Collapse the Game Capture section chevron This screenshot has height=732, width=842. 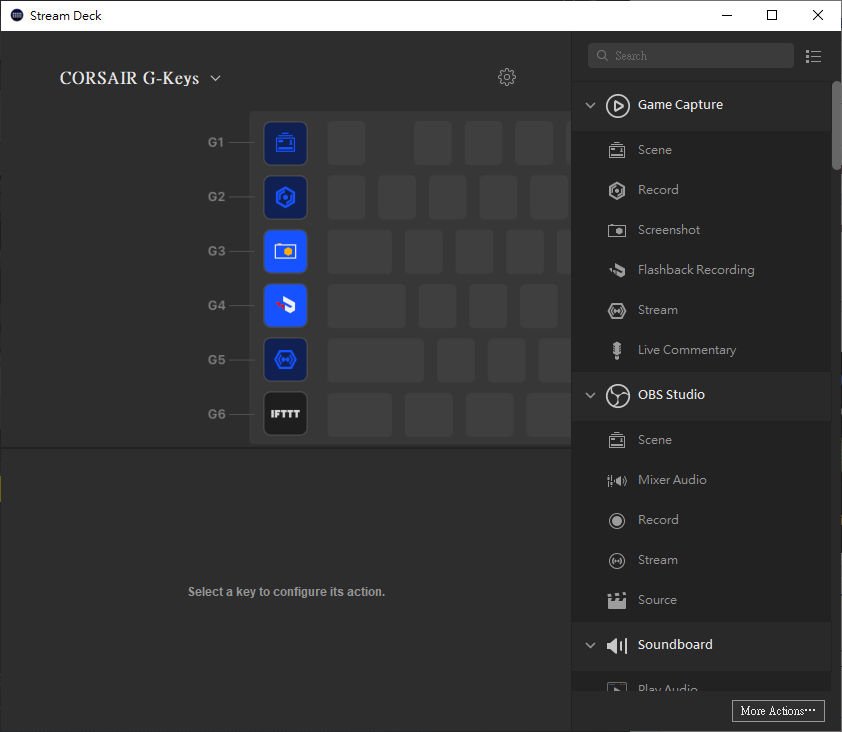click(590, 105)
